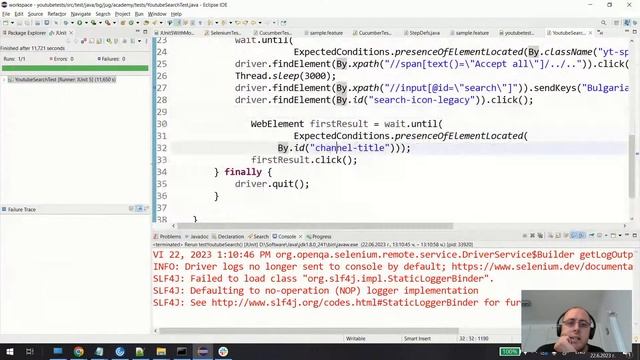Open the Run dropdown arrow
This screenshot has height=360, width=640.
(86, 23)
